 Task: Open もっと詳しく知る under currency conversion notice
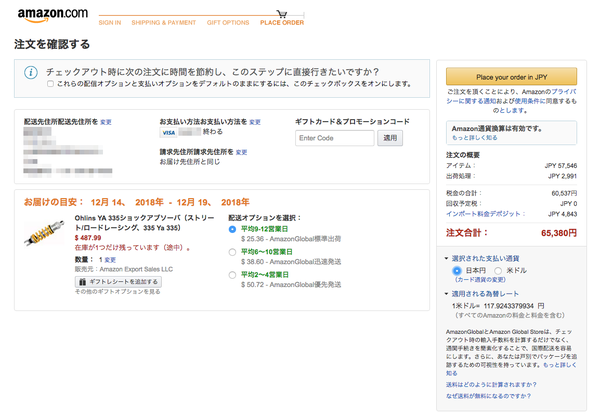474,138
